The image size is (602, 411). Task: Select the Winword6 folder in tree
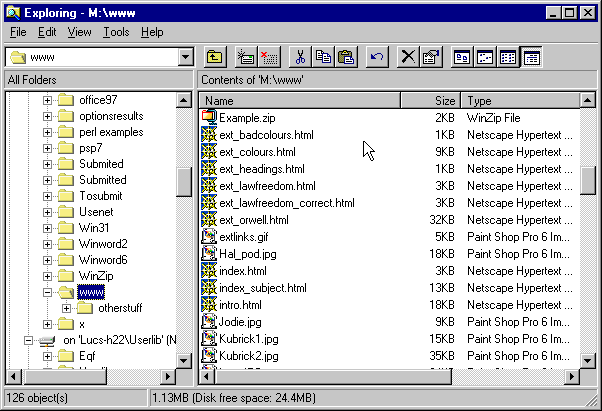tap(103, 260)
